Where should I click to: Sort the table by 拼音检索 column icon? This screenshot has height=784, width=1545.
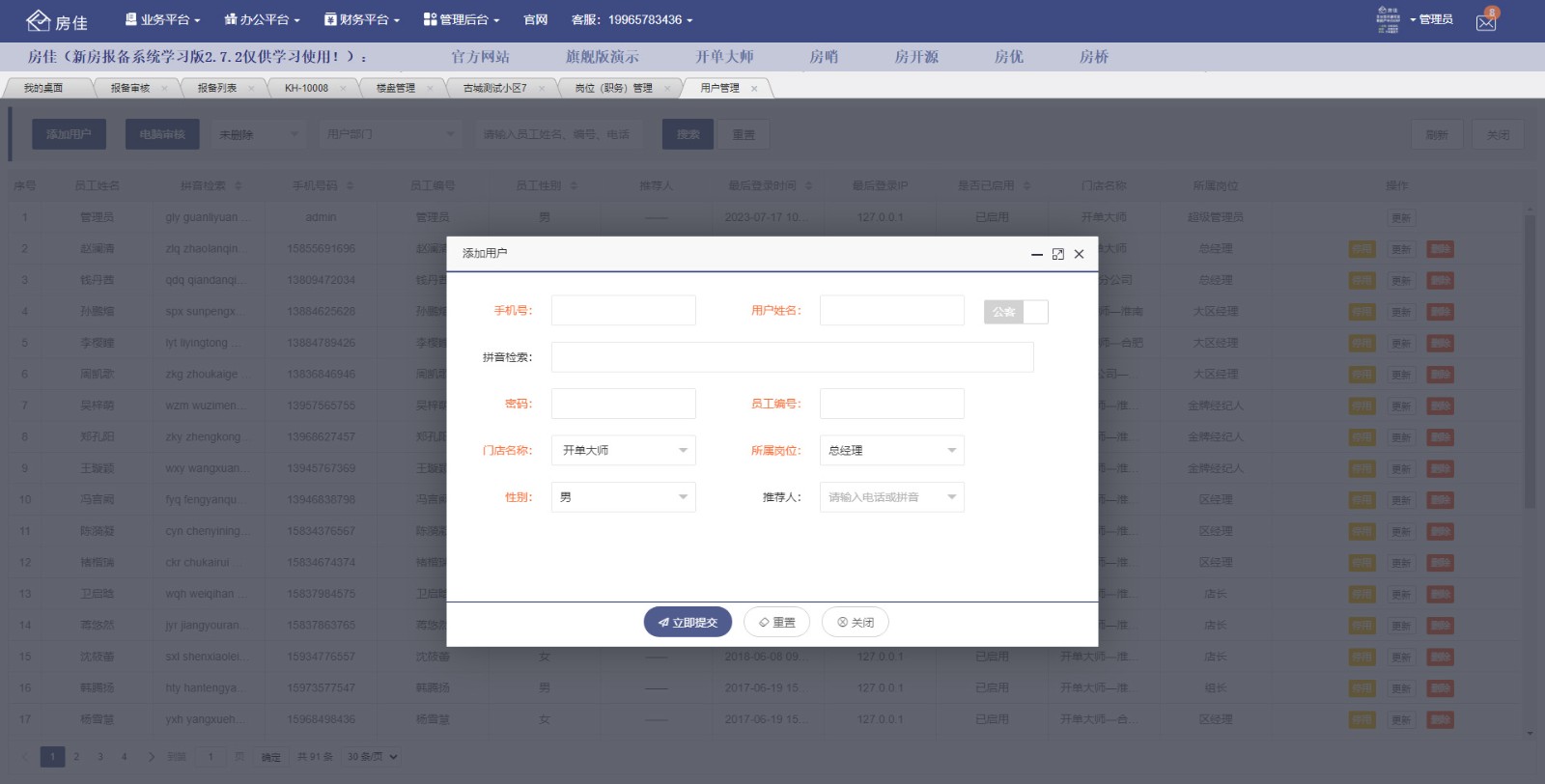pos(239,185)
